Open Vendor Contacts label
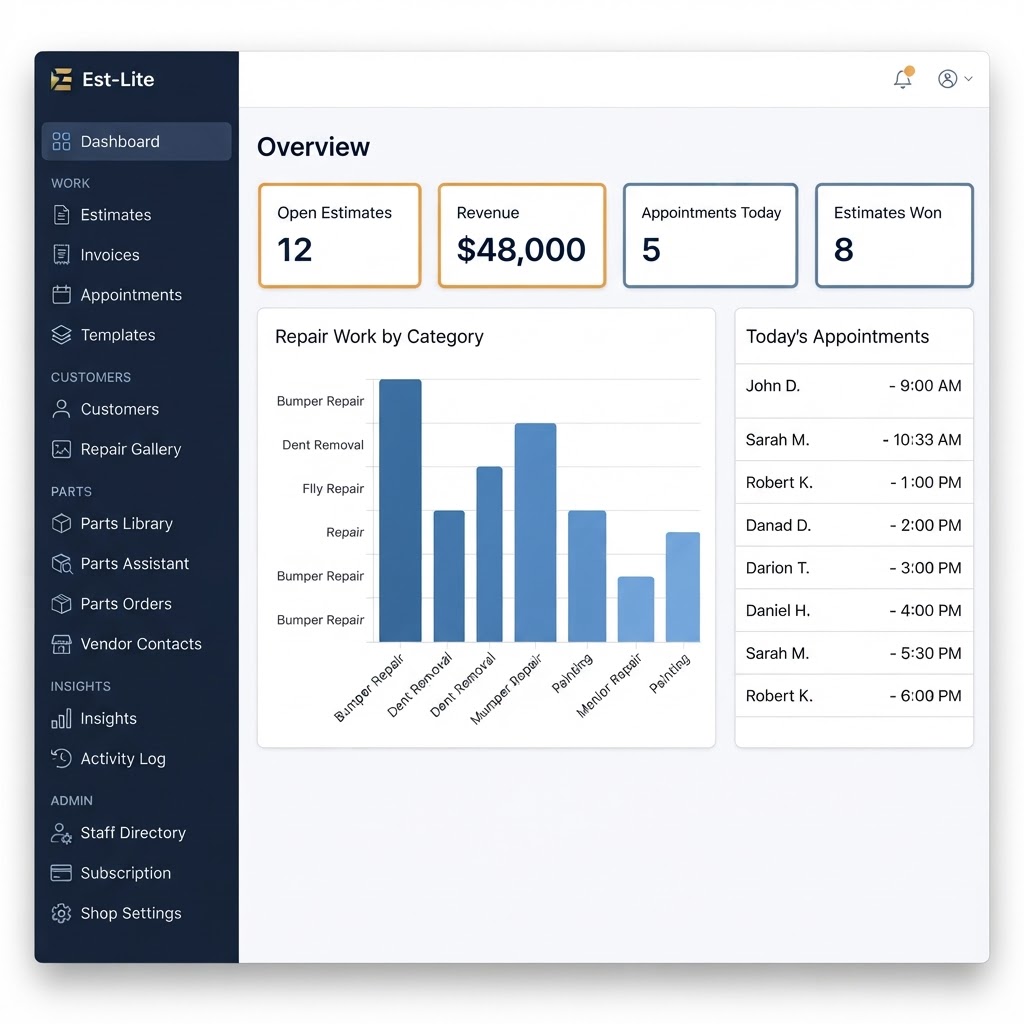The width and height of the screenshot is (1024, 1024). [x=141, y=644]
